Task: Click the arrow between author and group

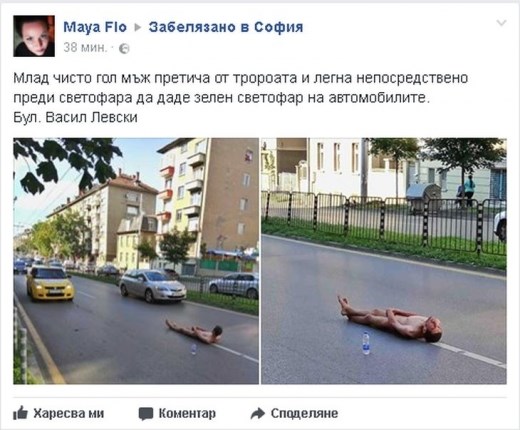Action: (x=138, y=27)
